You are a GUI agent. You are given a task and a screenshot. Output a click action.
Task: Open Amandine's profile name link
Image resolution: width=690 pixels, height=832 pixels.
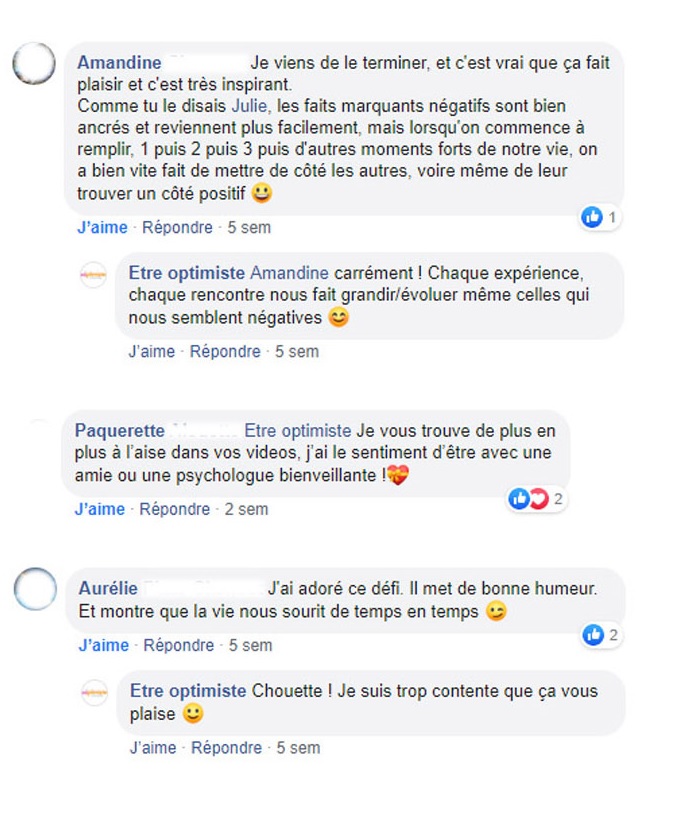(119, 62)
